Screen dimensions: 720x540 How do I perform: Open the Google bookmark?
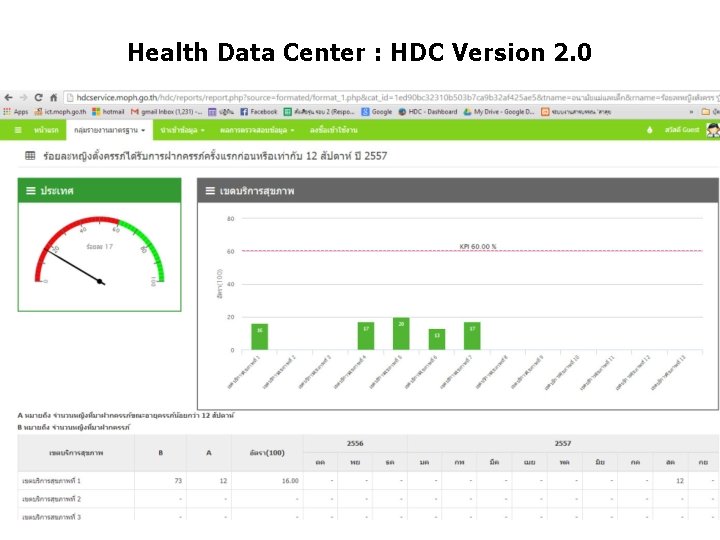(x=377, y=112)
